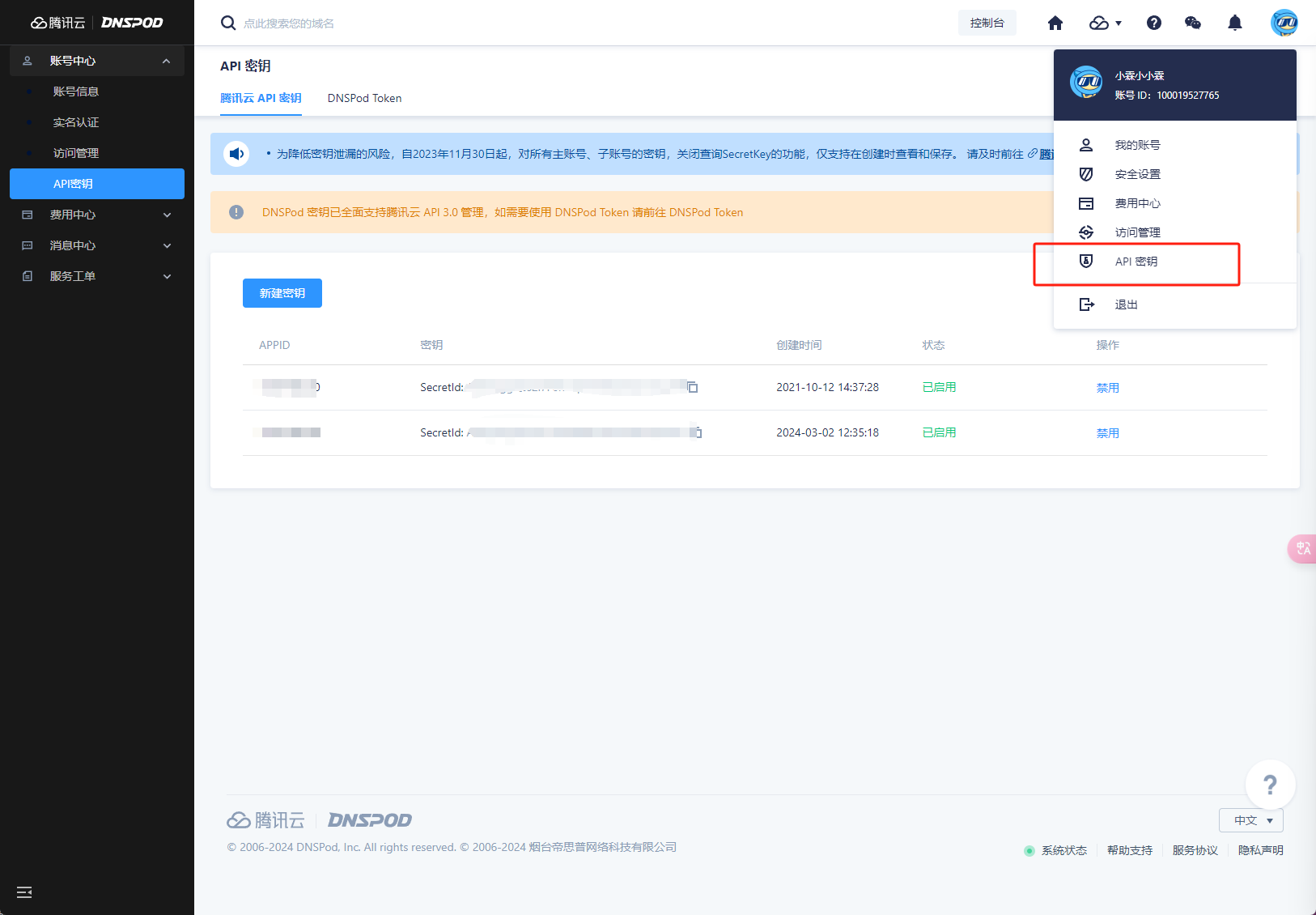The image size is (1316, 915).
Task: Expand the 费用中心 sidebar section
Action: click(97, 215)
